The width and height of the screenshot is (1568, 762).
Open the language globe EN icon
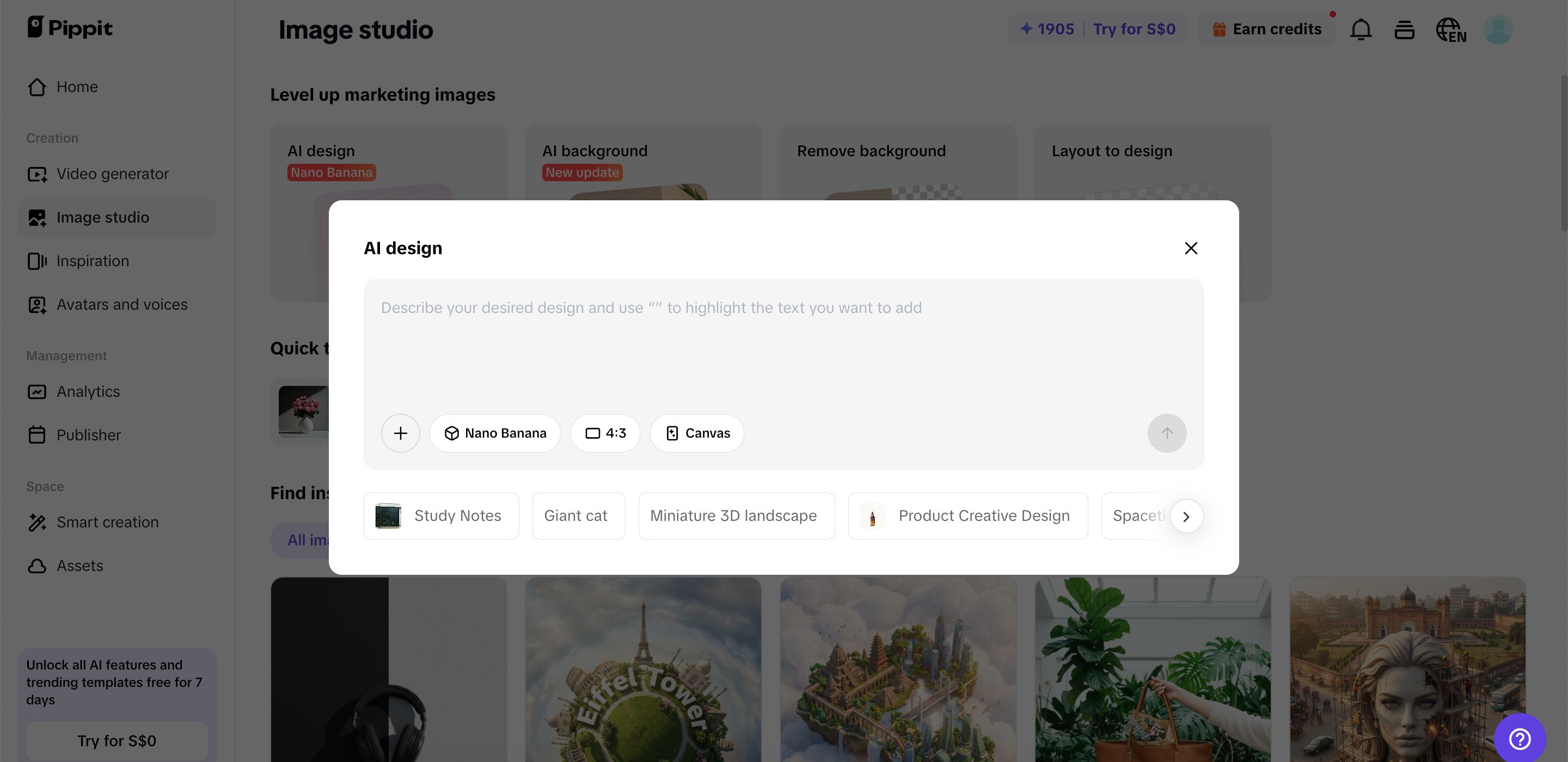pyautogui.click(x=1450, y=29)
